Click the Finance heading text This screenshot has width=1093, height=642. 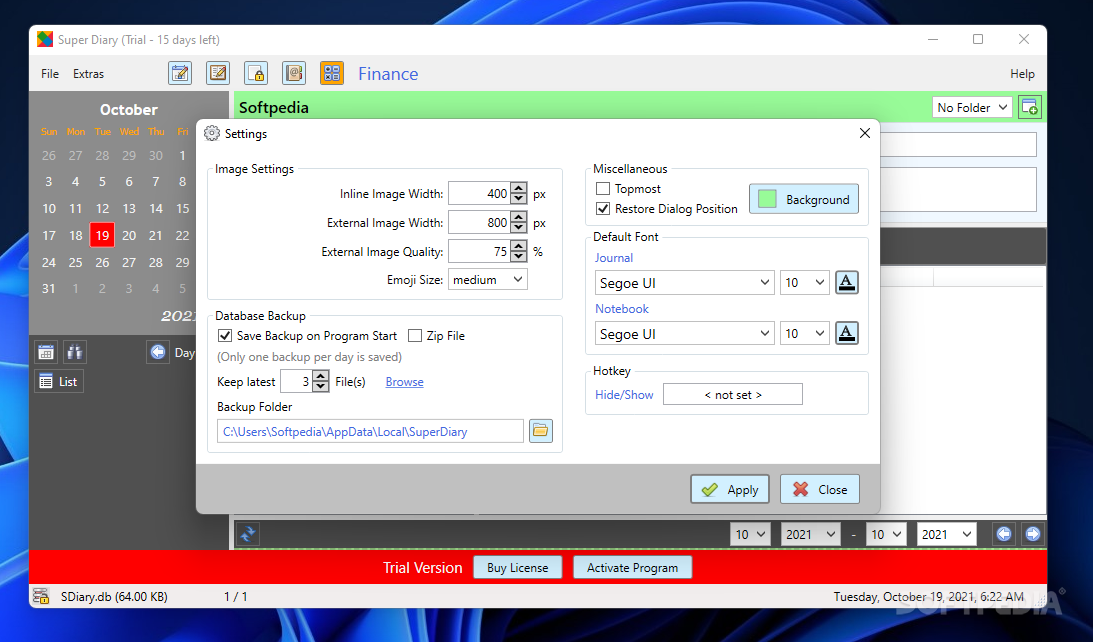click(388, 73)
